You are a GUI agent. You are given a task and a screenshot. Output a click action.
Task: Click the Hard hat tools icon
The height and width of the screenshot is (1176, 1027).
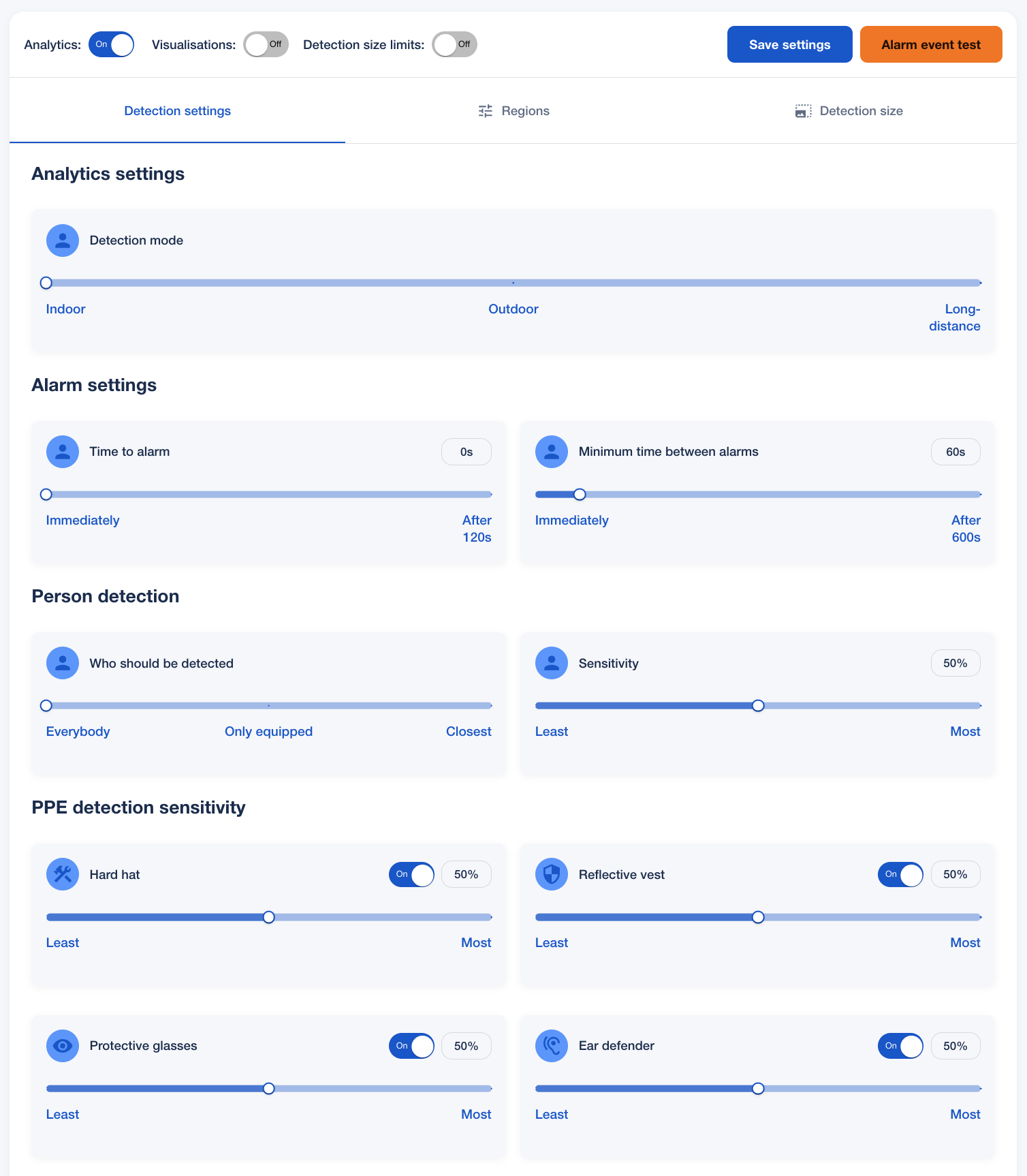(x=63, y=874)
